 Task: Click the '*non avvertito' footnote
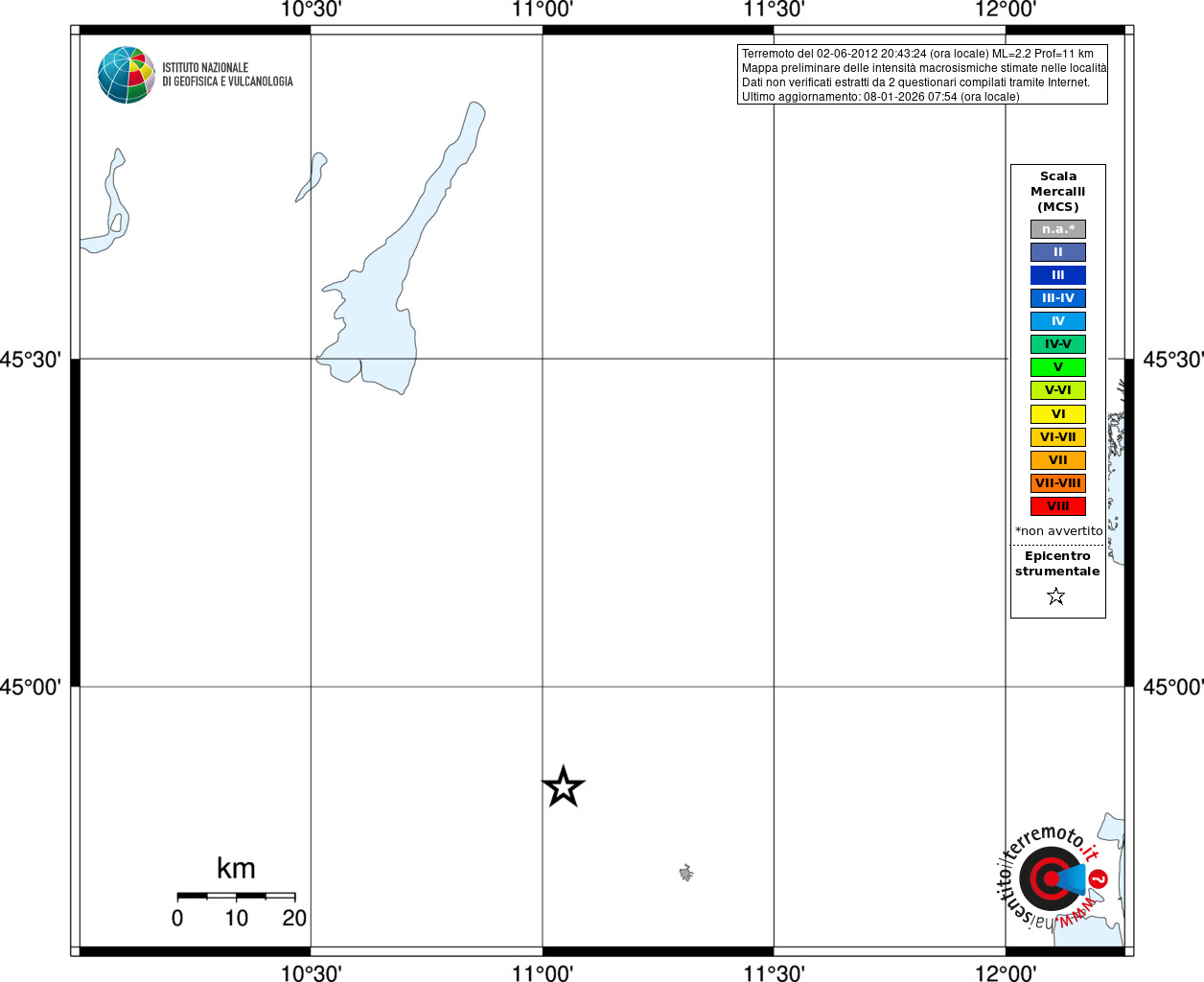(x=1059, y=531)
